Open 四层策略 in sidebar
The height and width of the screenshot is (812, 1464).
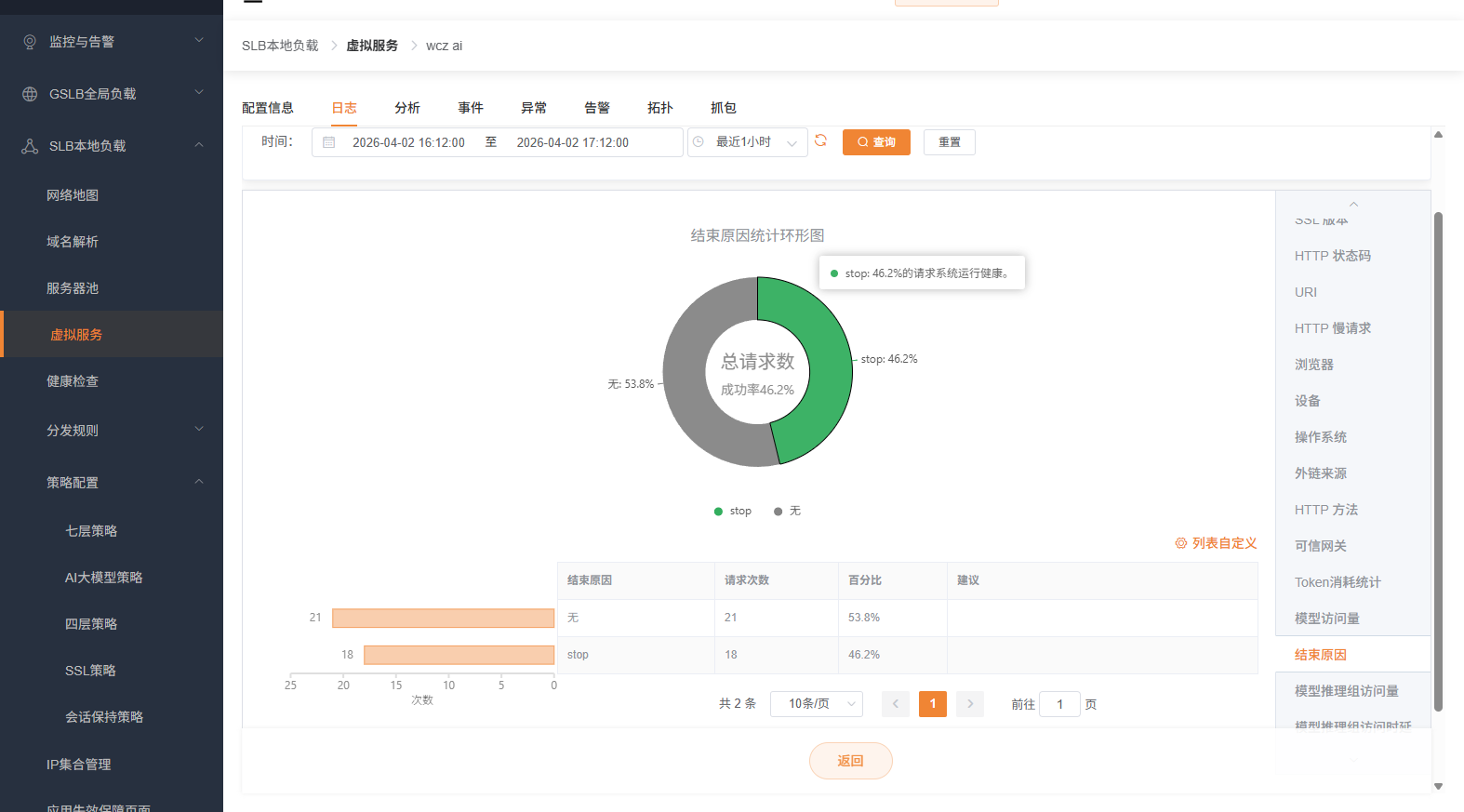tap(91, 624)
